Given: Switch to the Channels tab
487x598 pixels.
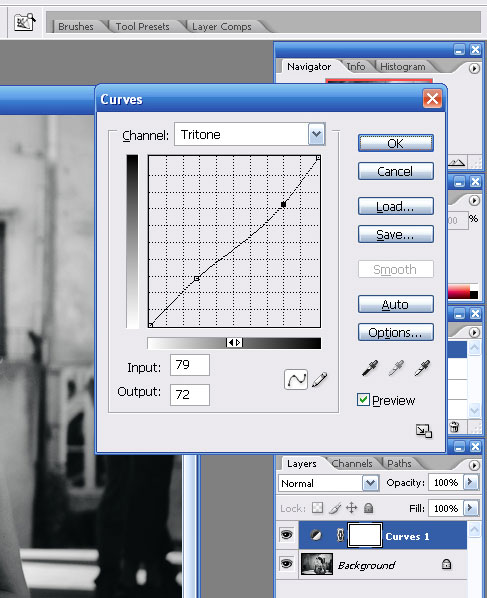Looking at the screenshot, I should pyautogui.click(x=352, y=463).
